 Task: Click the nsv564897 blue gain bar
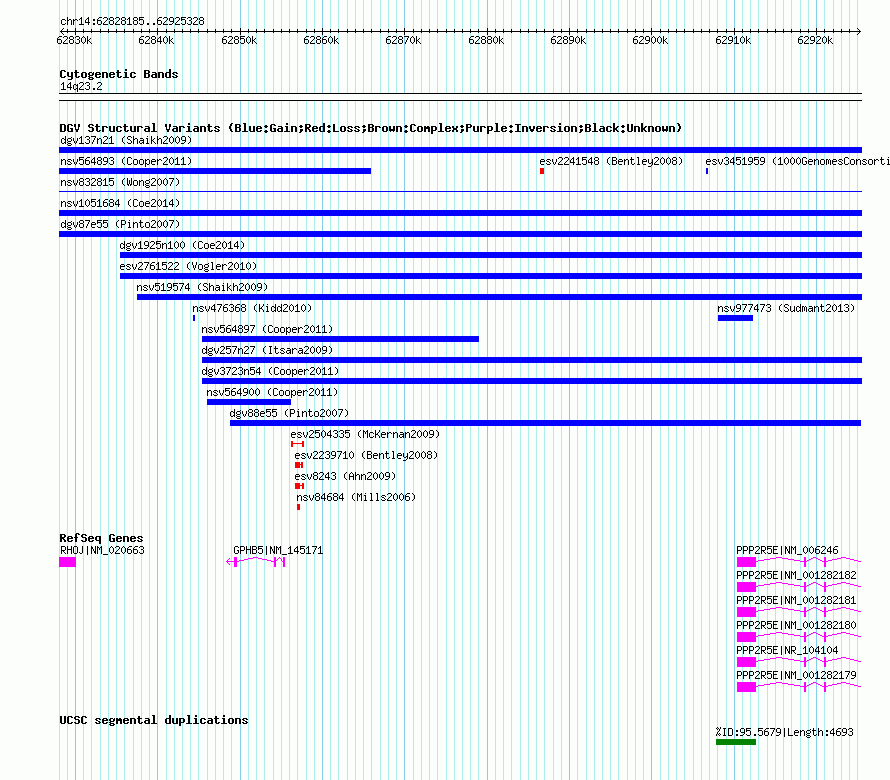[x=340, y=339]
